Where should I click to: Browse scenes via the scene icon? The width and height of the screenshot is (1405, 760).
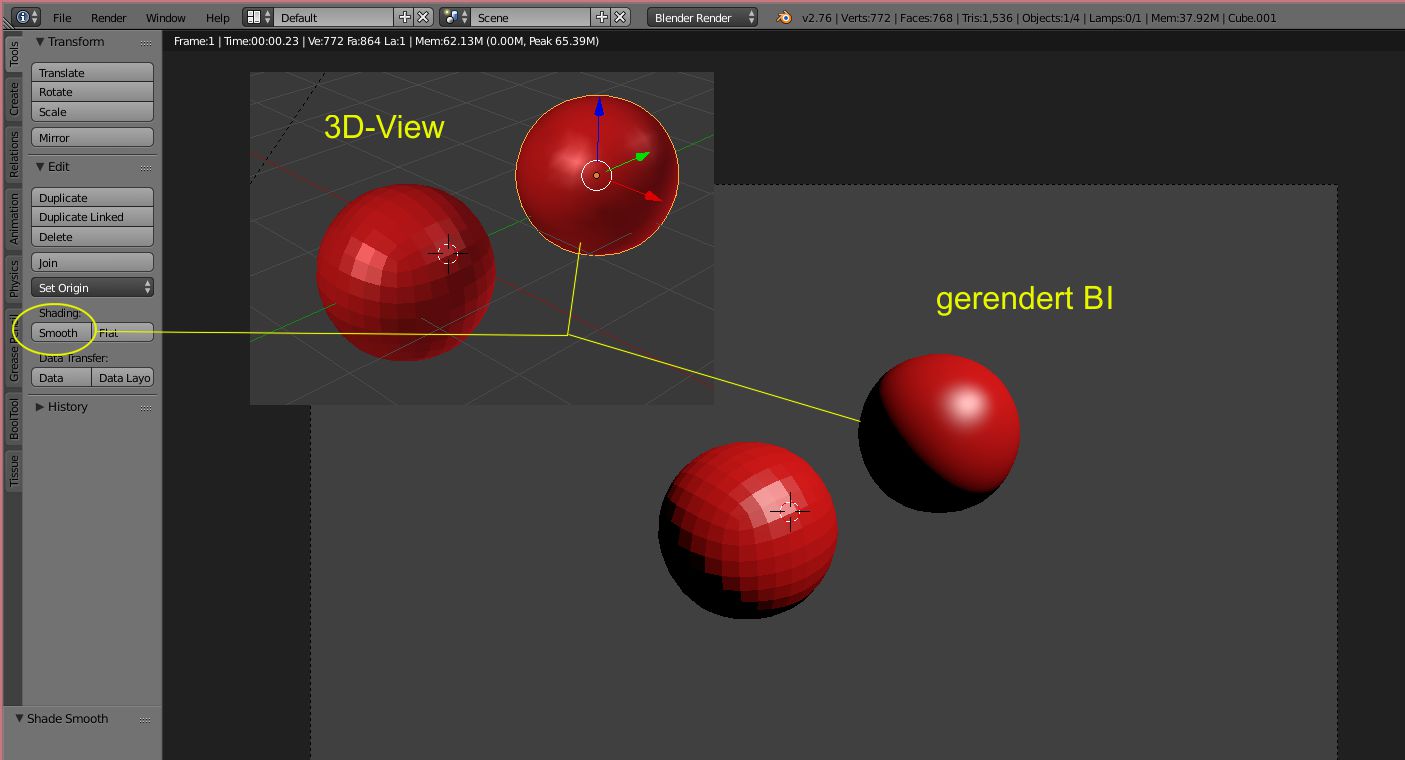[455, 17]
